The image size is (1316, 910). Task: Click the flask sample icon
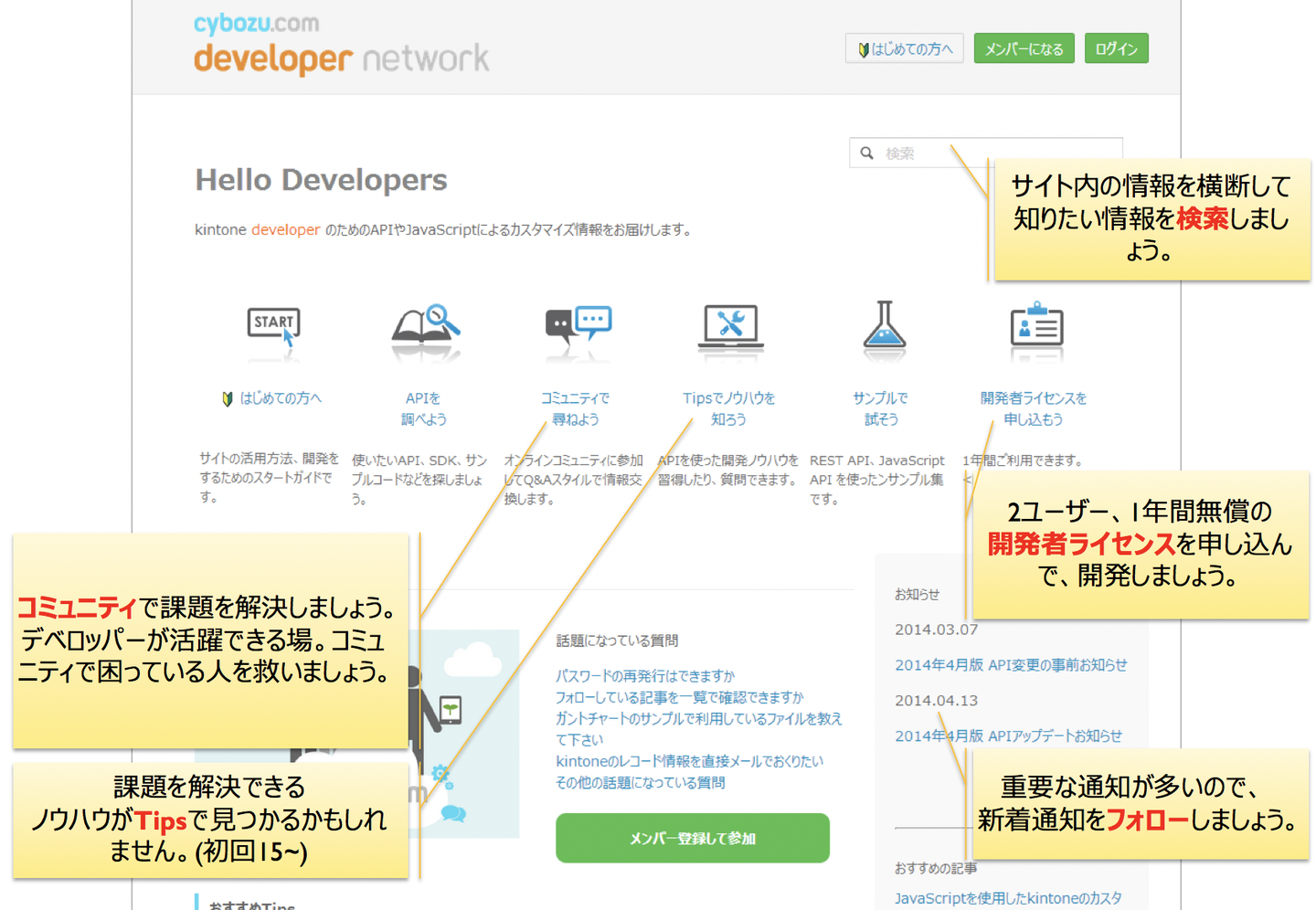[x=883, y=328]
